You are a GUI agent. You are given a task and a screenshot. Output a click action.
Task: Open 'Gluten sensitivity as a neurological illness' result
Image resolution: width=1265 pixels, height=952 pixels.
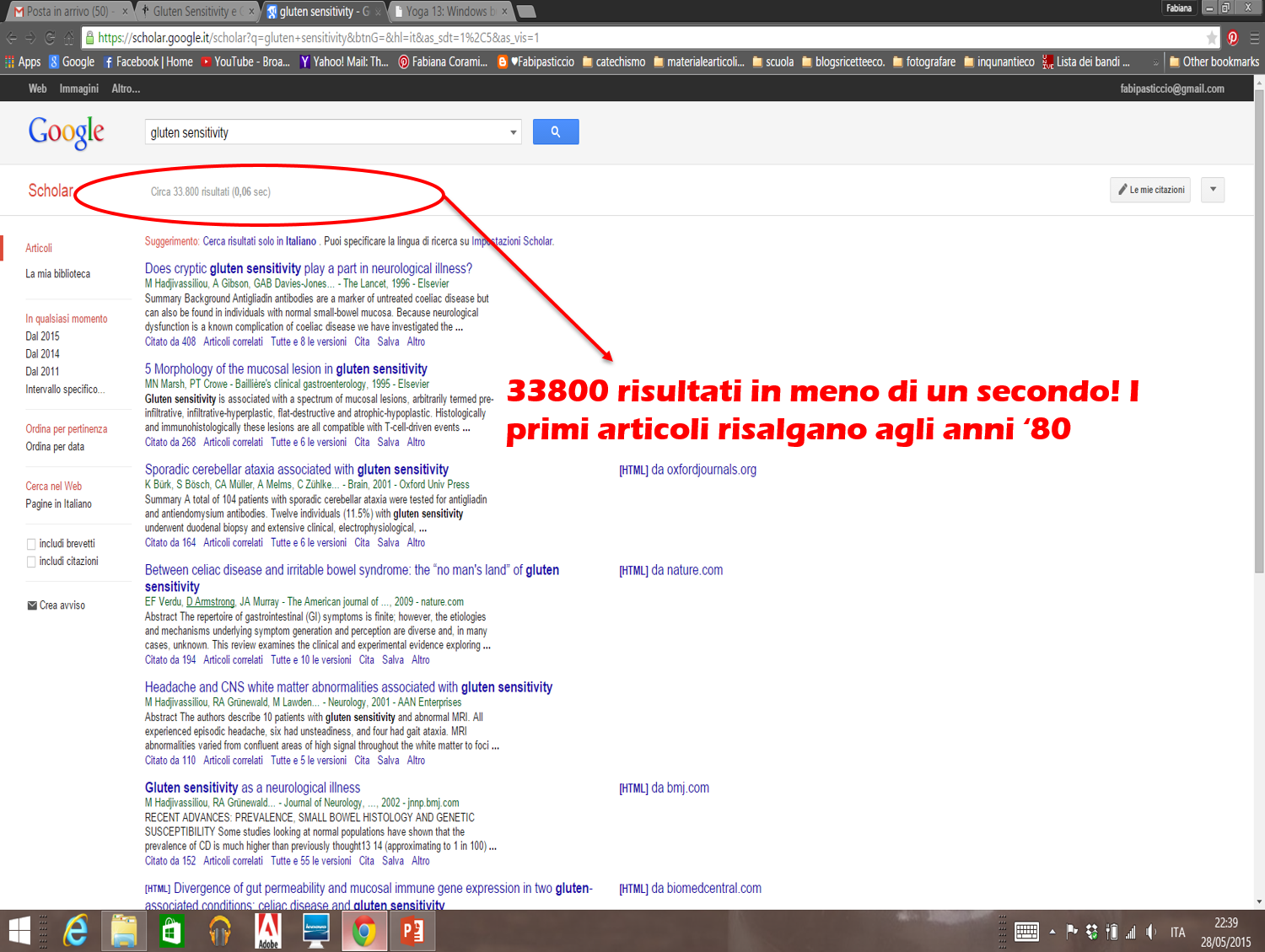point(252,788)
